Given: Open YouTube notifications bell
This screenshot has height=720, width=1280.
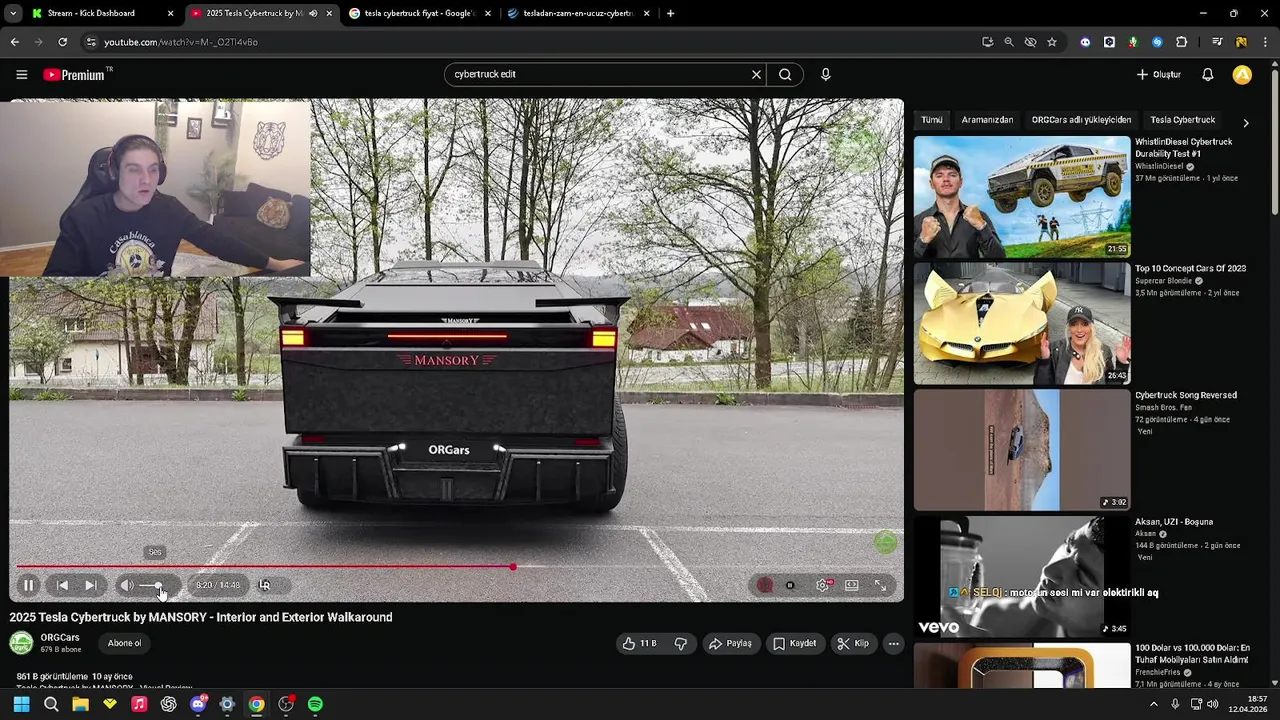Looking at the screenshot, I should [1207, 74].
